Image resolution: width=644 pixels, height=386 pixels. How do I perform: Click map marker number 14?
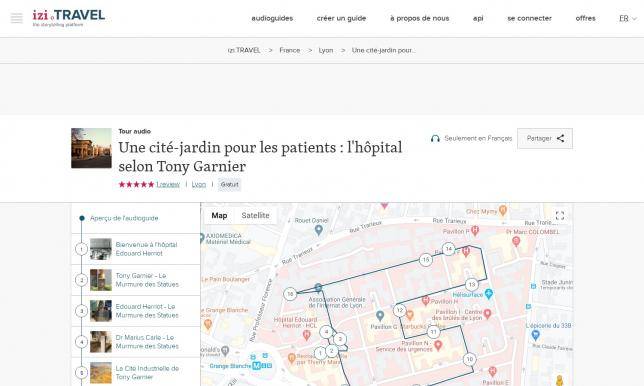pos(448,248)
